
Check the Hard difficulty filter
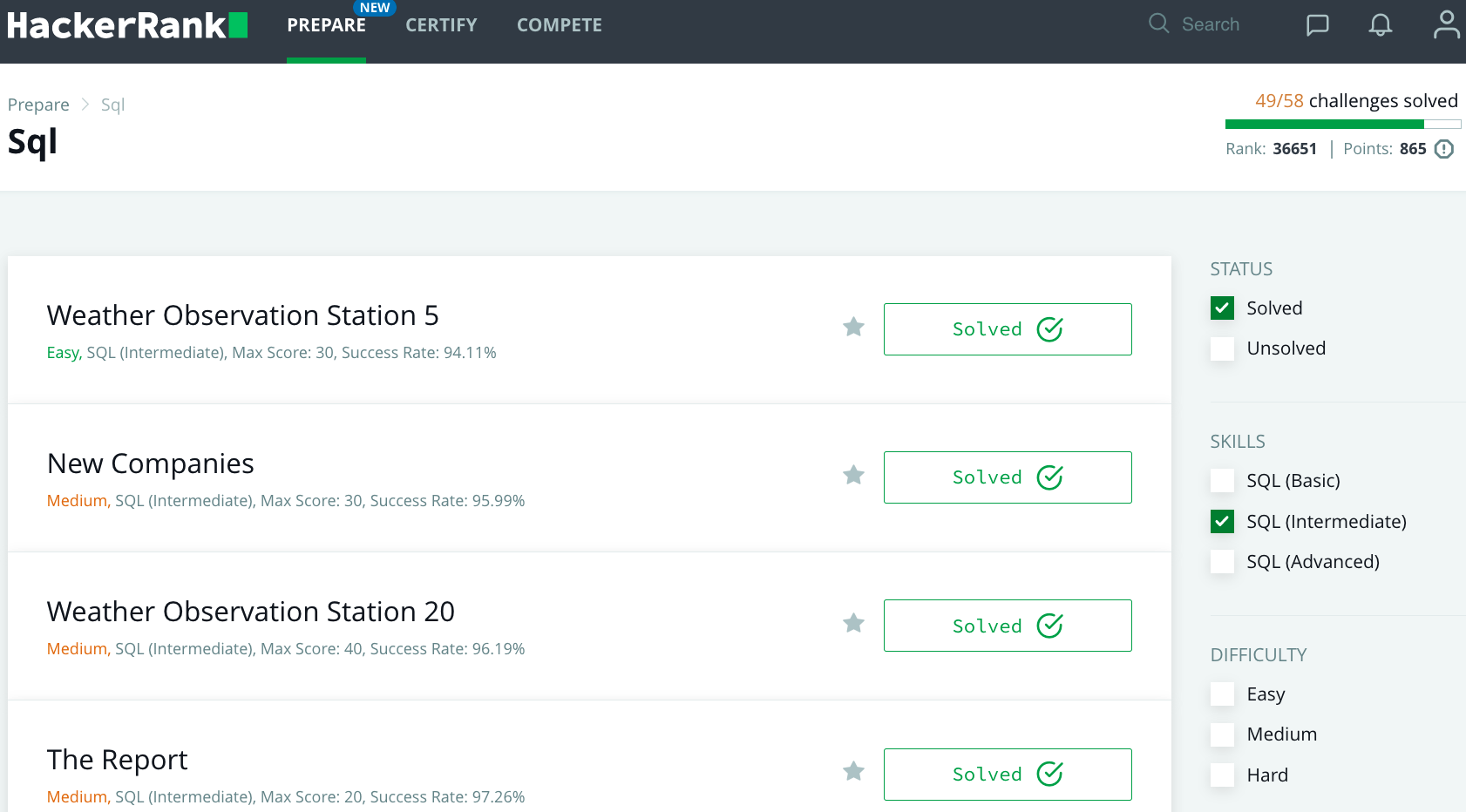(x=1222, y=775)
